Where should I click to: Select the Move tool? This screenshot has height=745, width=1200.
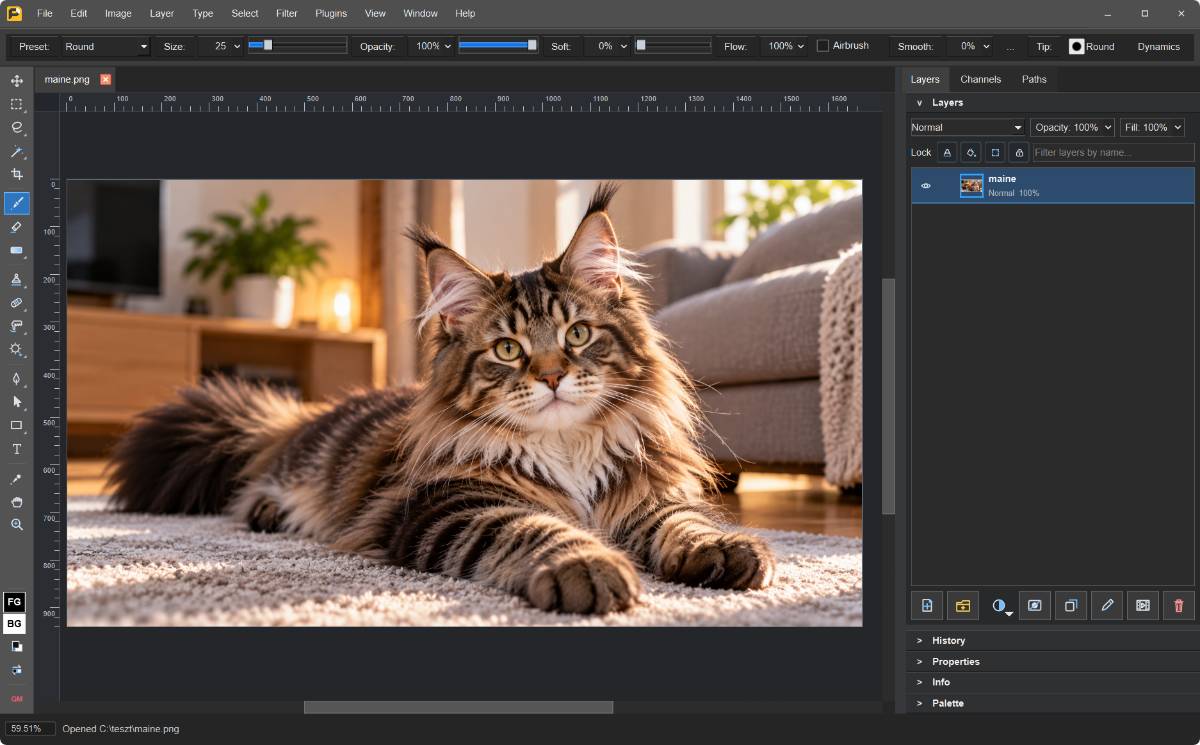coord(17,80)
